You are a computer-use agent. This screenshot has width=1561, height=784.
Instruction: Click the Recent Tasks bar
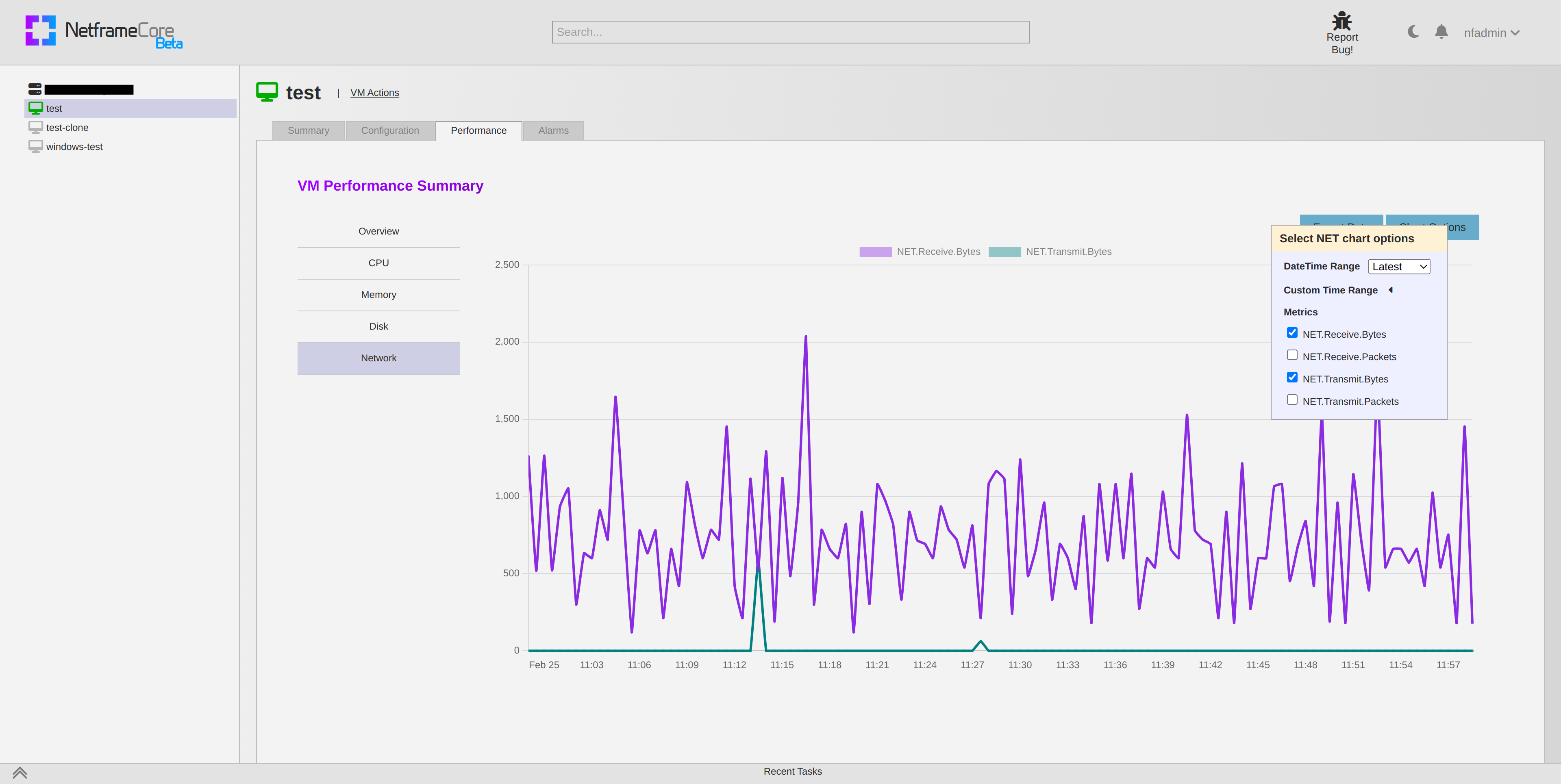[793, 771]
